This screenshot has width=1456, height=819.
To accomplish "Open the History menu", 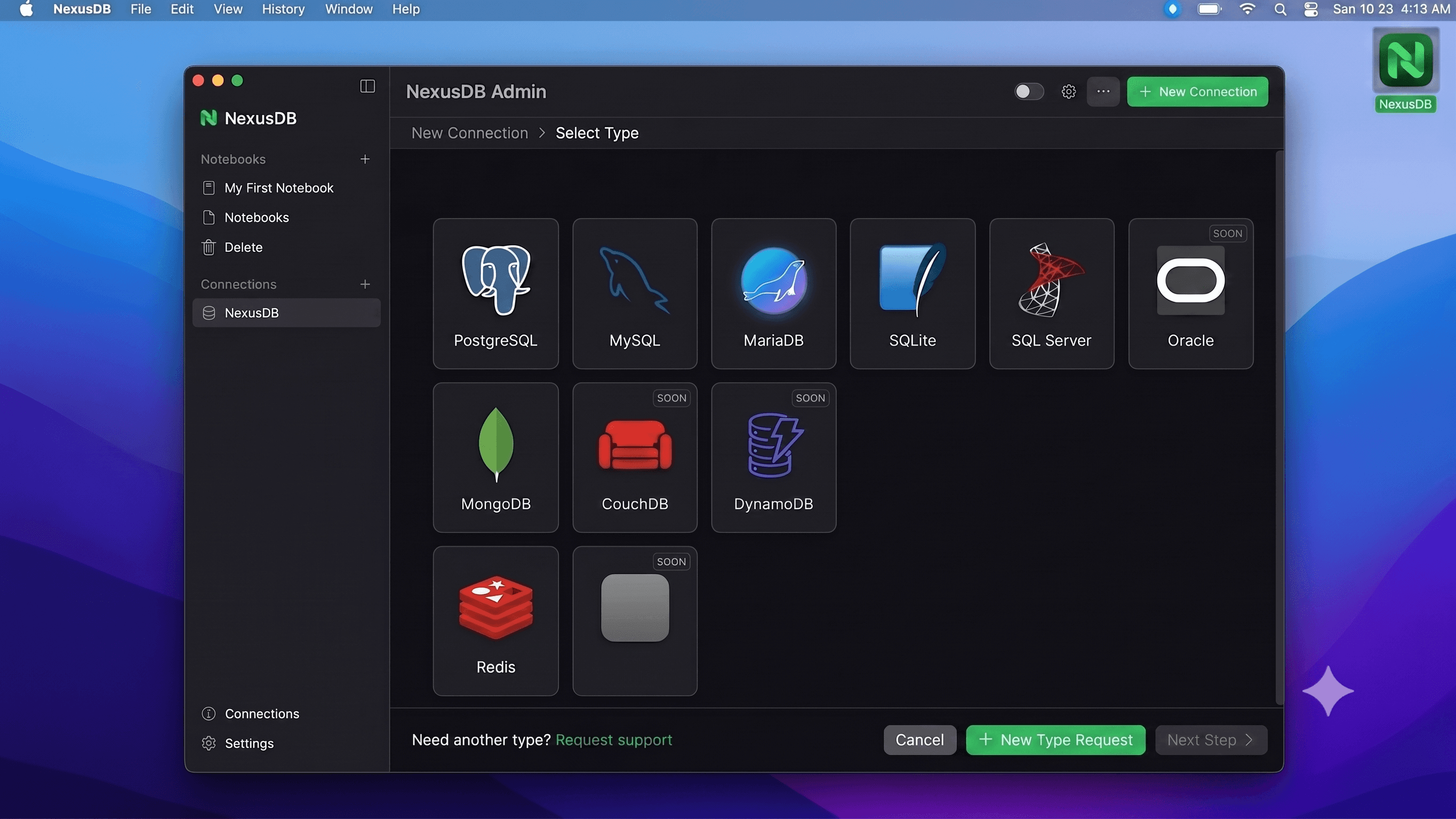I will [x=283, y=10].
